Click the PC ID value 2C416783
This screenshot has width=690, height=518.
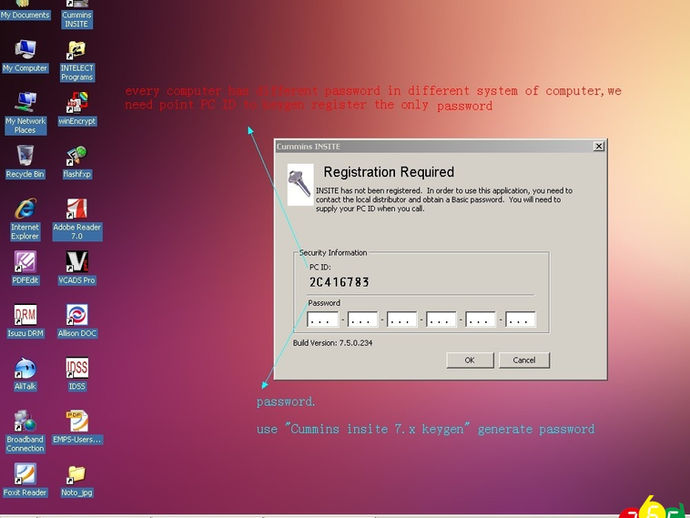pos(339,282)
